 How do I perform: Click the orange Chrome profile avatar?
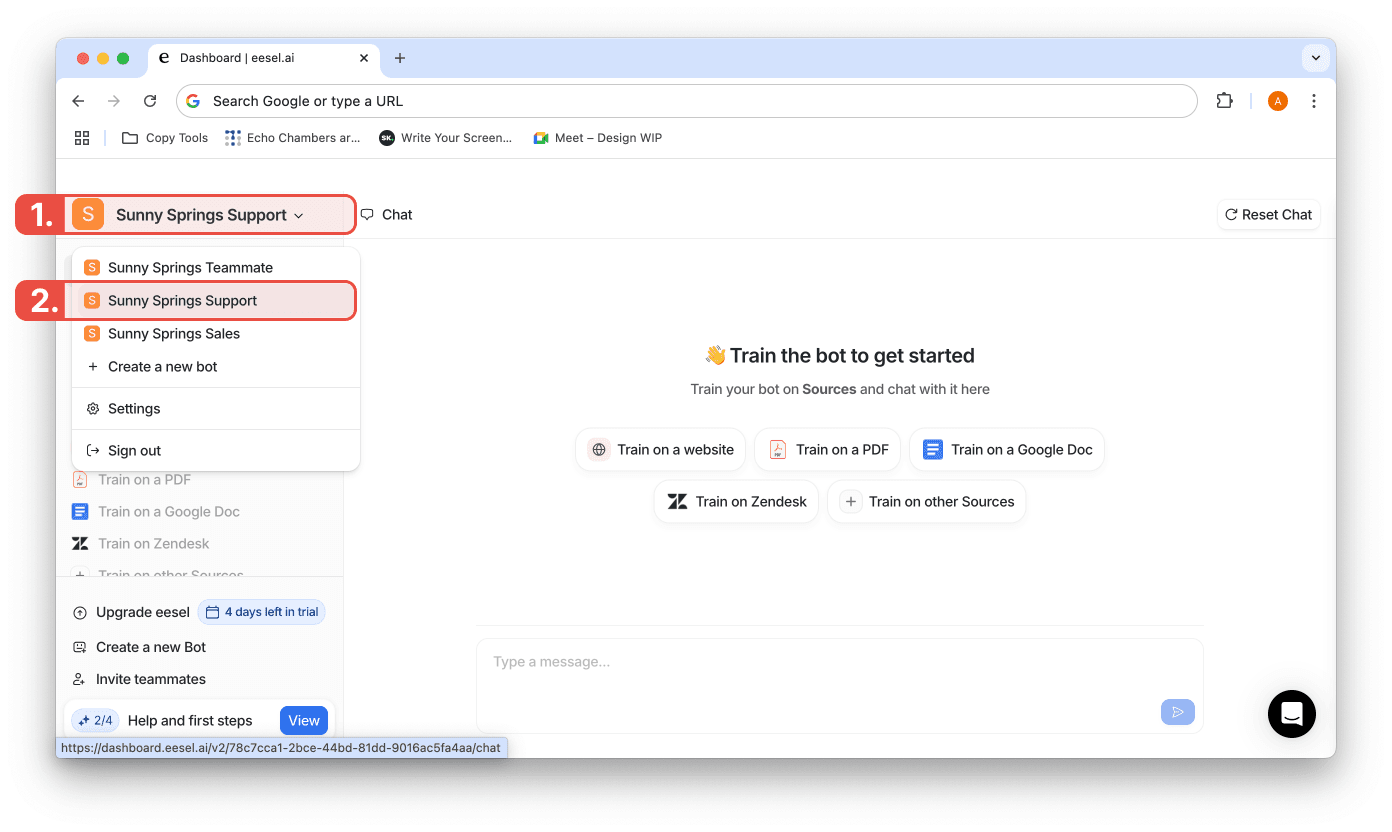(x=1277, y=101)
